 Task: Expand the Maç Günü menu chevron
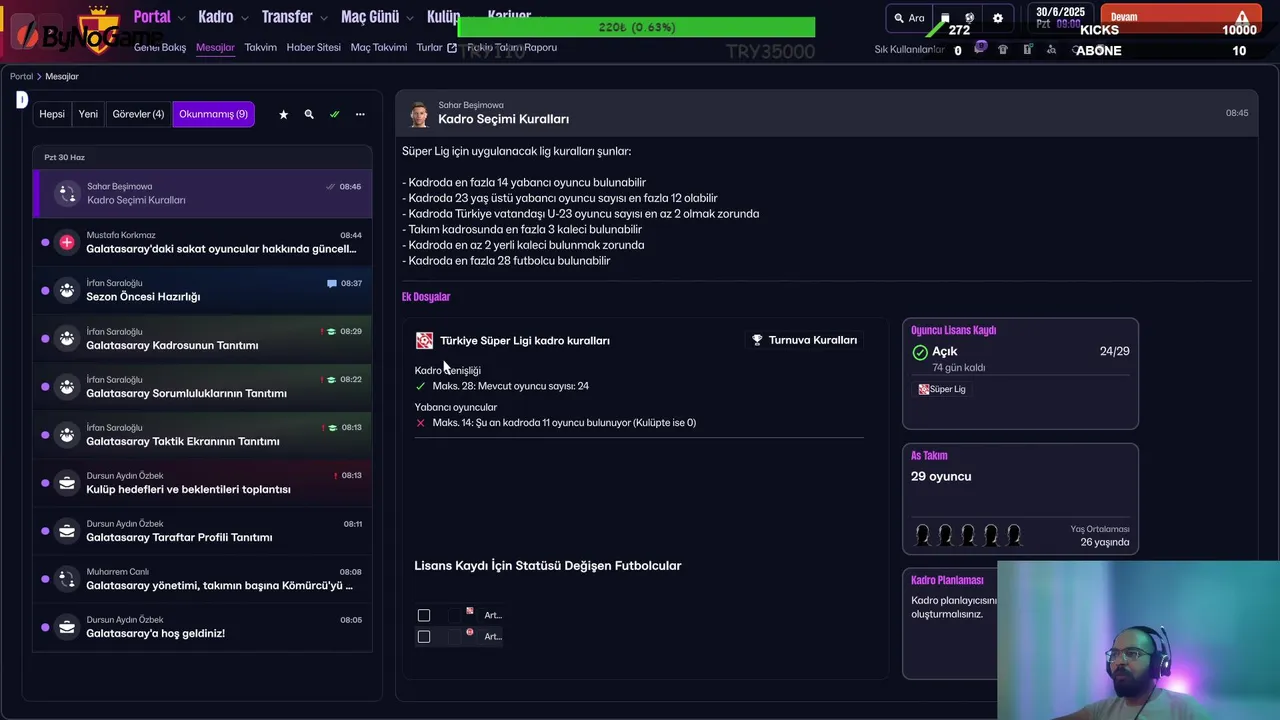click(410, 18)
